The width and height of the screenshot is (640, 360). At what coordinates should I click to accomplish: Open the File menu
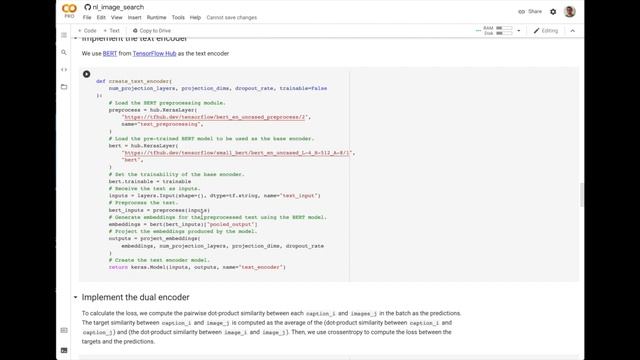coord(87,18)
